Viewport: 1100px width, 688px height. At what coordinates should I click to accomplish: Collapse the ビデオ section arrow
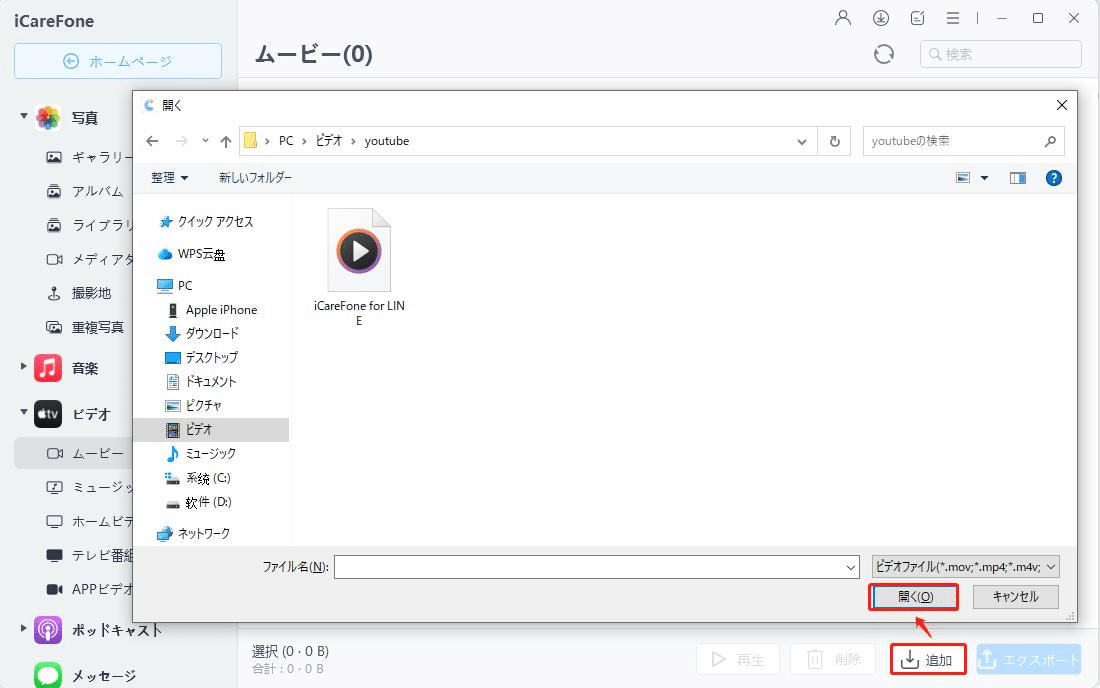(24, 412)
